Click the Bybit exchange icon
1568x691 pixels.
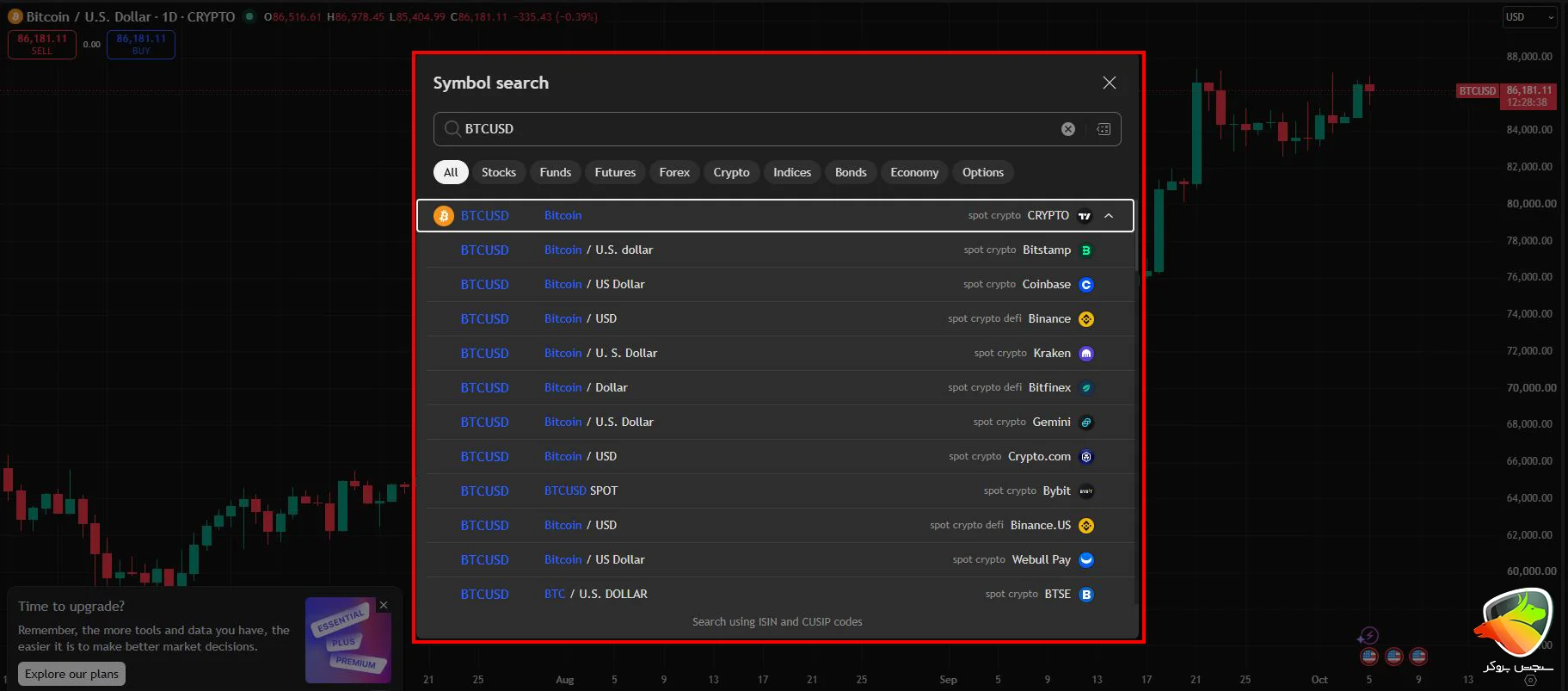coord(1086,491)
